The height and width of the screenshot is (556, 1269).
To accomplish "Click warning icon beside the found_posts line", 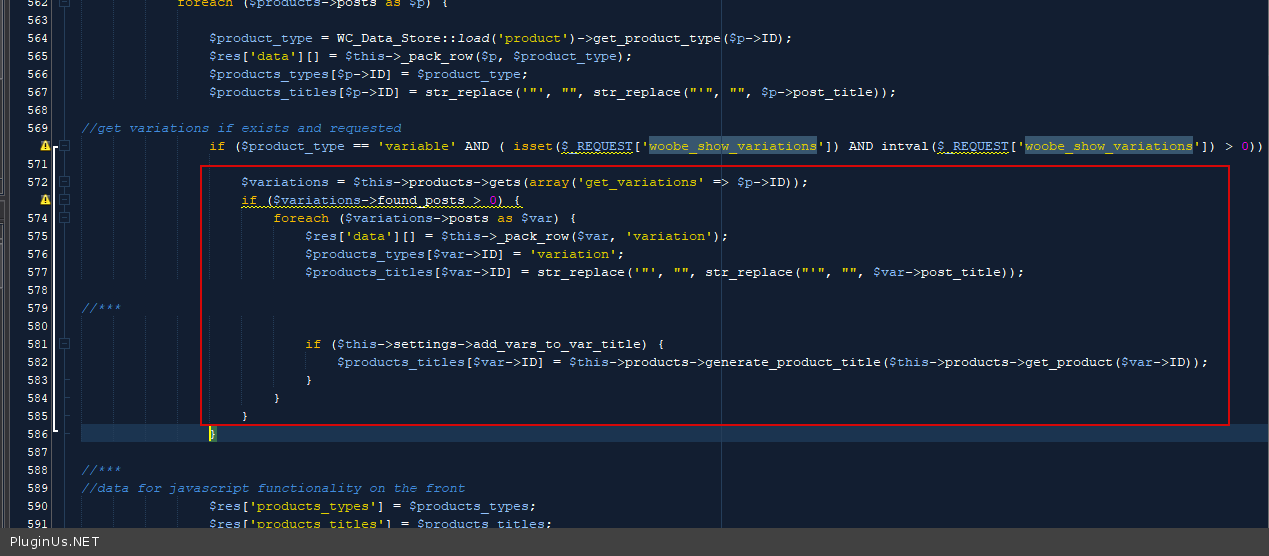I will [x=45, y=200].
